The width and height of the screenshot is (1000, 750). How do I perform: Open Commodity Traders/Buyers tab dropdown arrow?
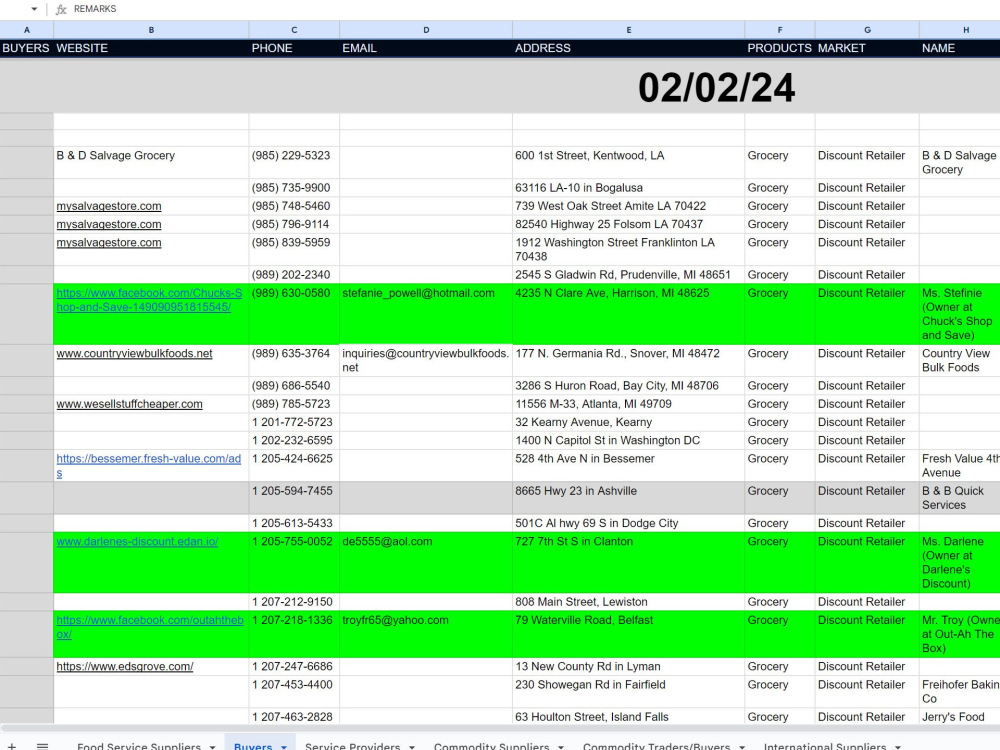tap(742, 747)
